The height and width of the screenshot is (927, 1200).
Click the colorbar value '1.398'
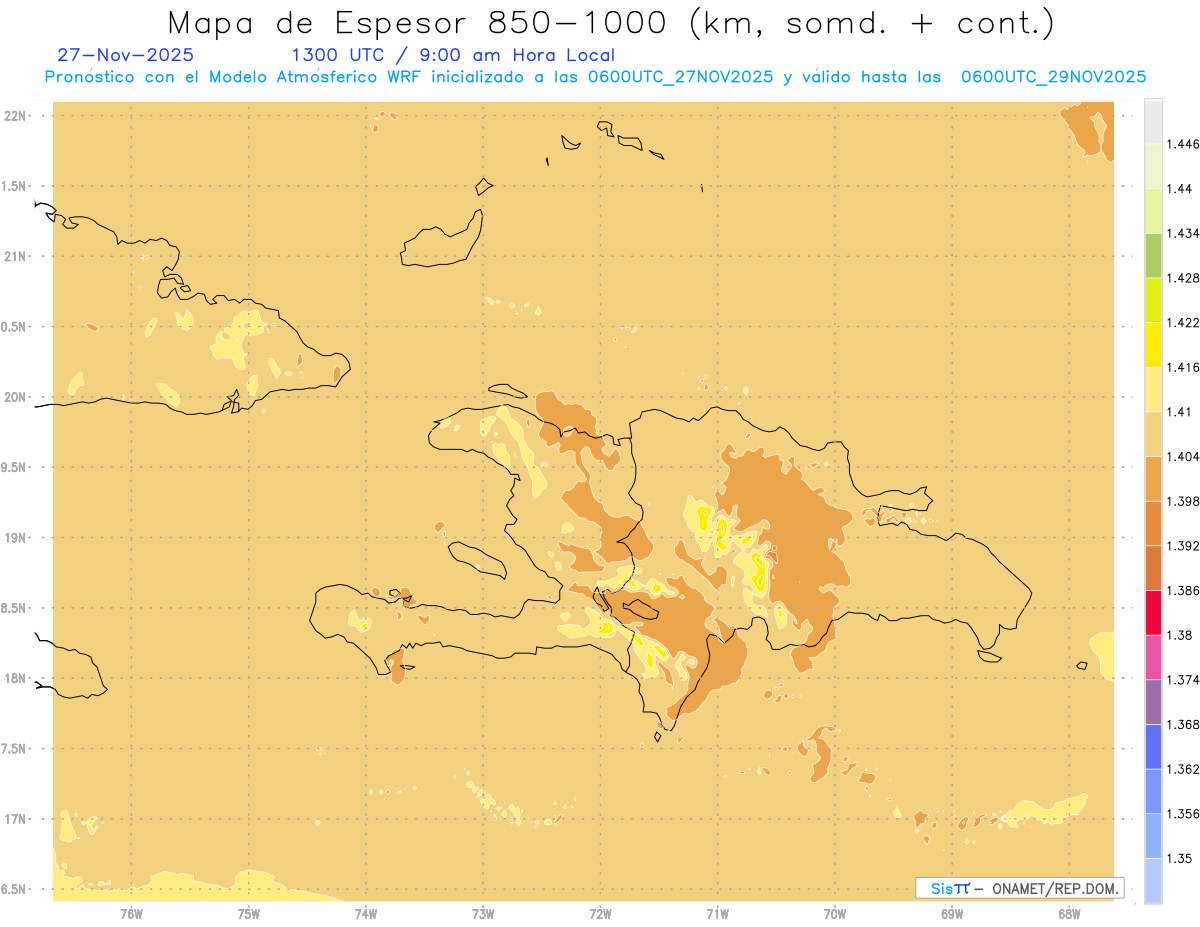tap(1183, 501)
